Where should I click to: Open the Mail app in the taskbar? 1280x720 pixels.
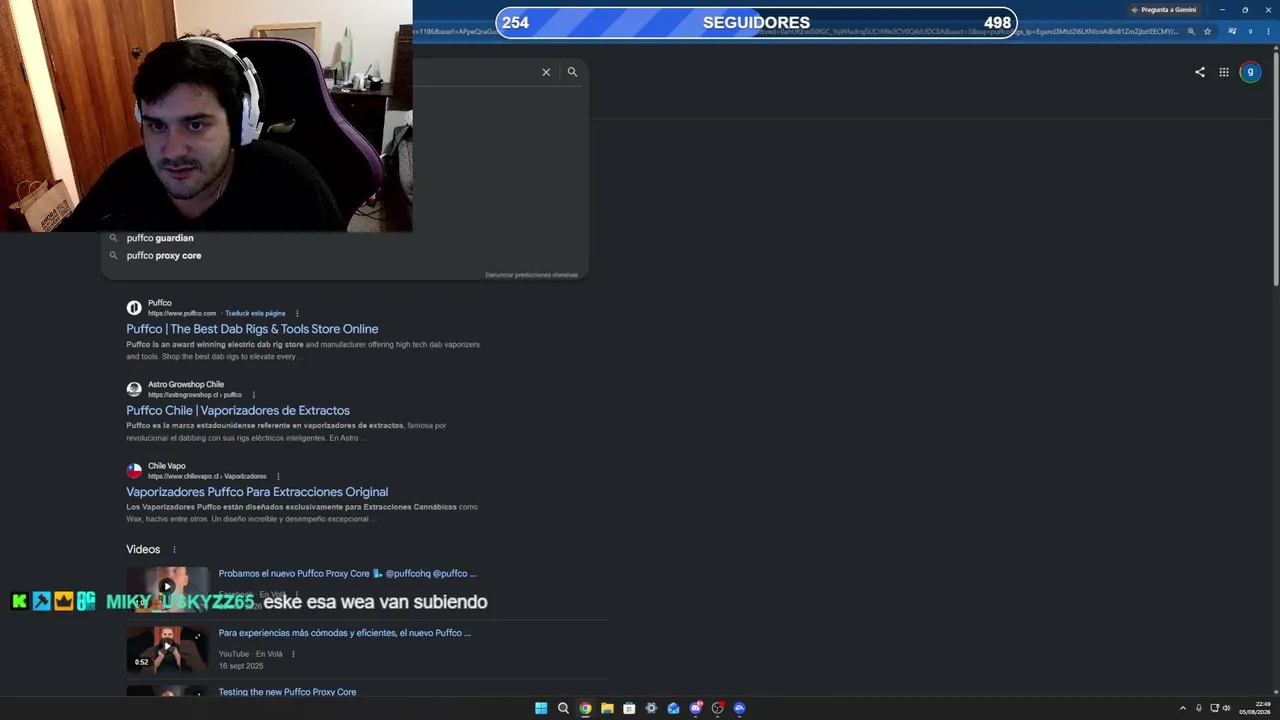pos(673,708)
